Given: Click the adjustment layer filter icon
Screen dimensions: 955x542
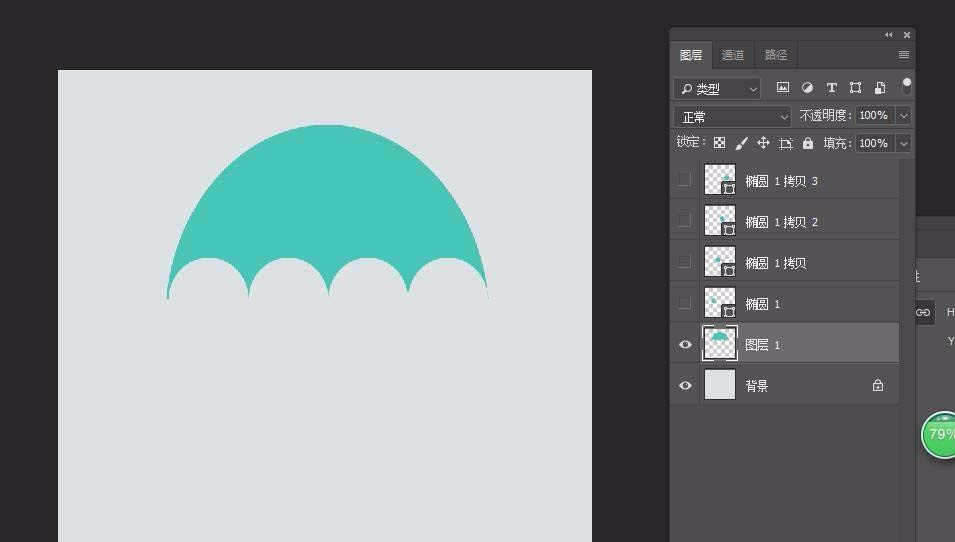Looking at the screenshot, I should 807,88.
